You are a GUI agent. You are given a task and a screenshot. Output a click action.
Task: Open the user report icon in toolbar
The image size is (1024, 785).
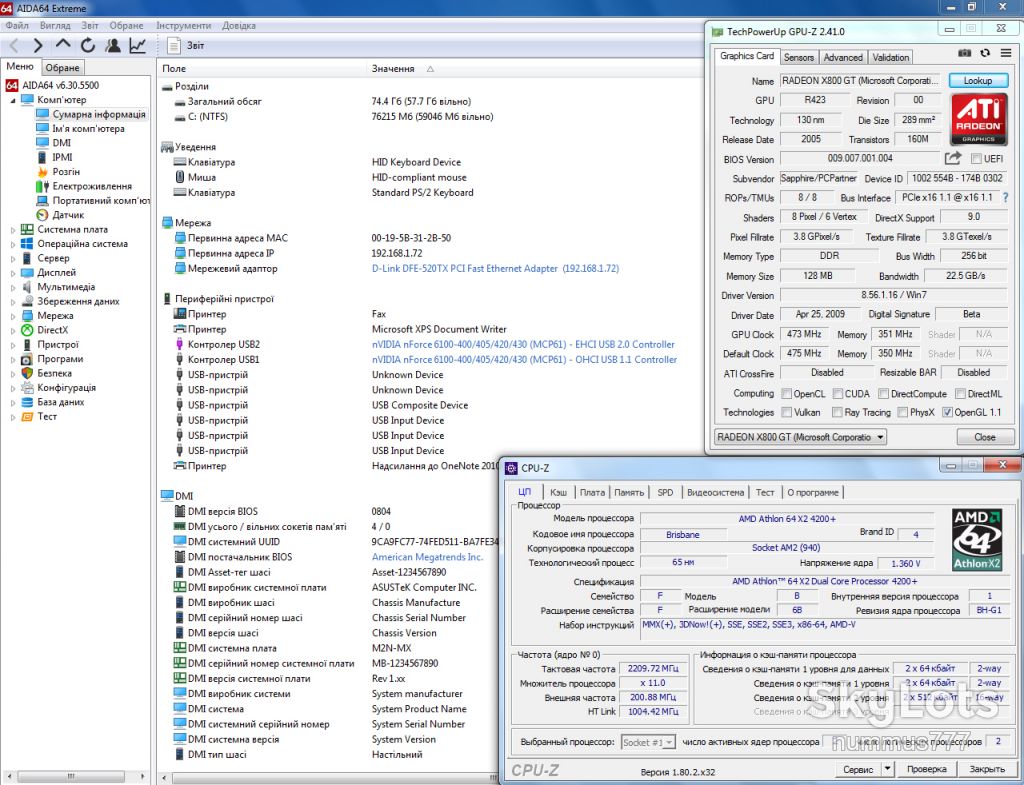click(112, 45)
